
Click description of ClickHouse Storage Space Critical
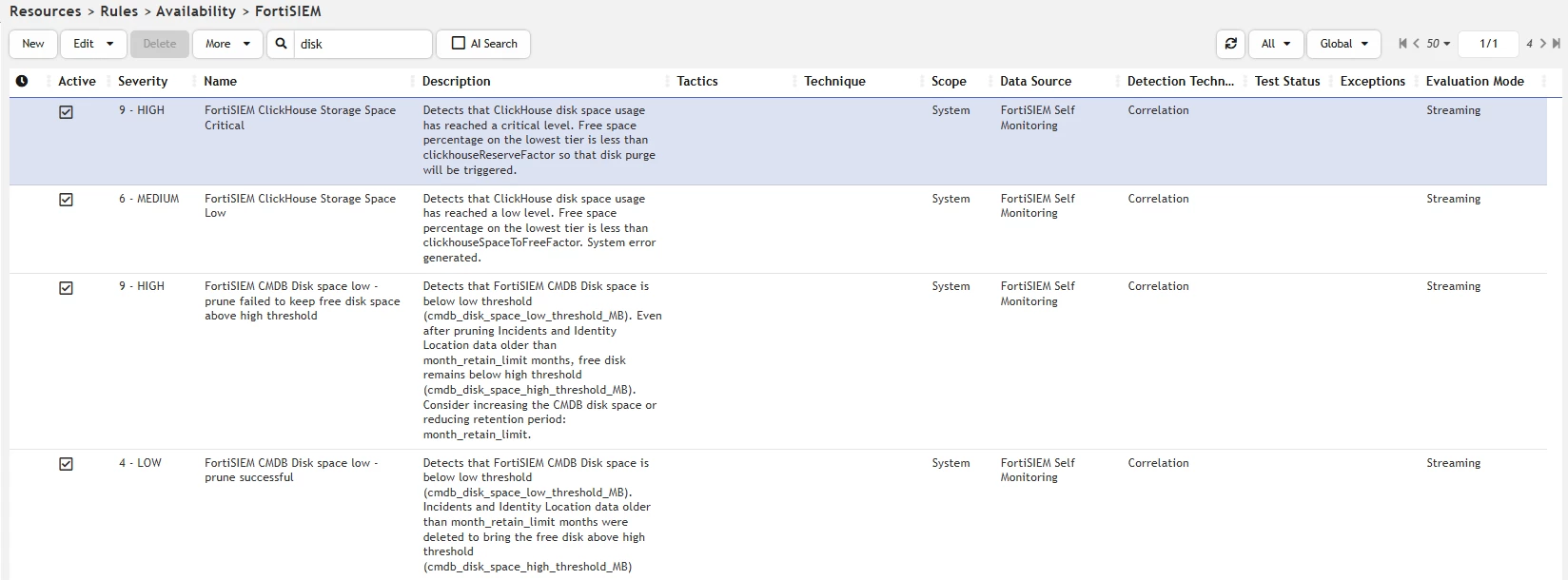click(x=539, y=141)
